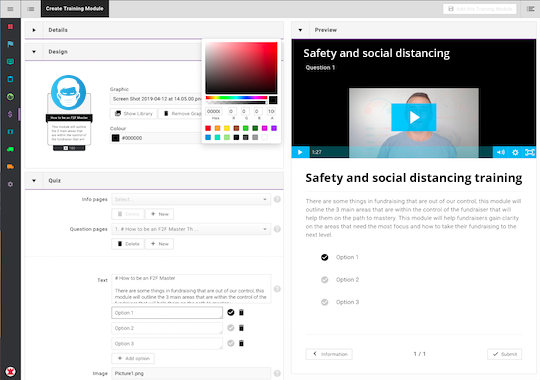Open the green truck sidebar icon
Viewport: 540px width, 380px height.
click(10, 149)
